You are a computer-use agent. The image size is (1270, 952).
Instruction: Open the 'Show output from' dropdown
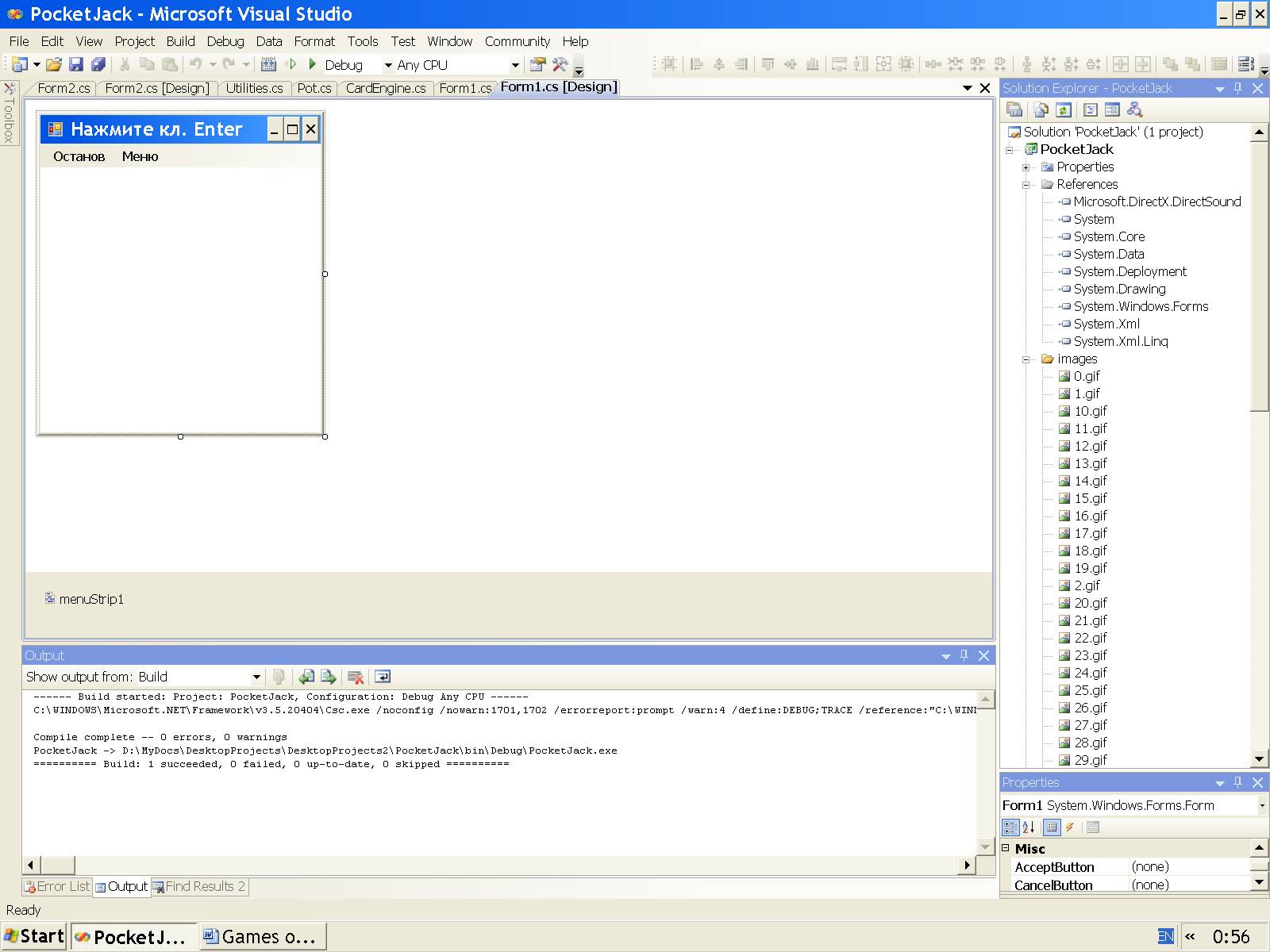point(256,677)
